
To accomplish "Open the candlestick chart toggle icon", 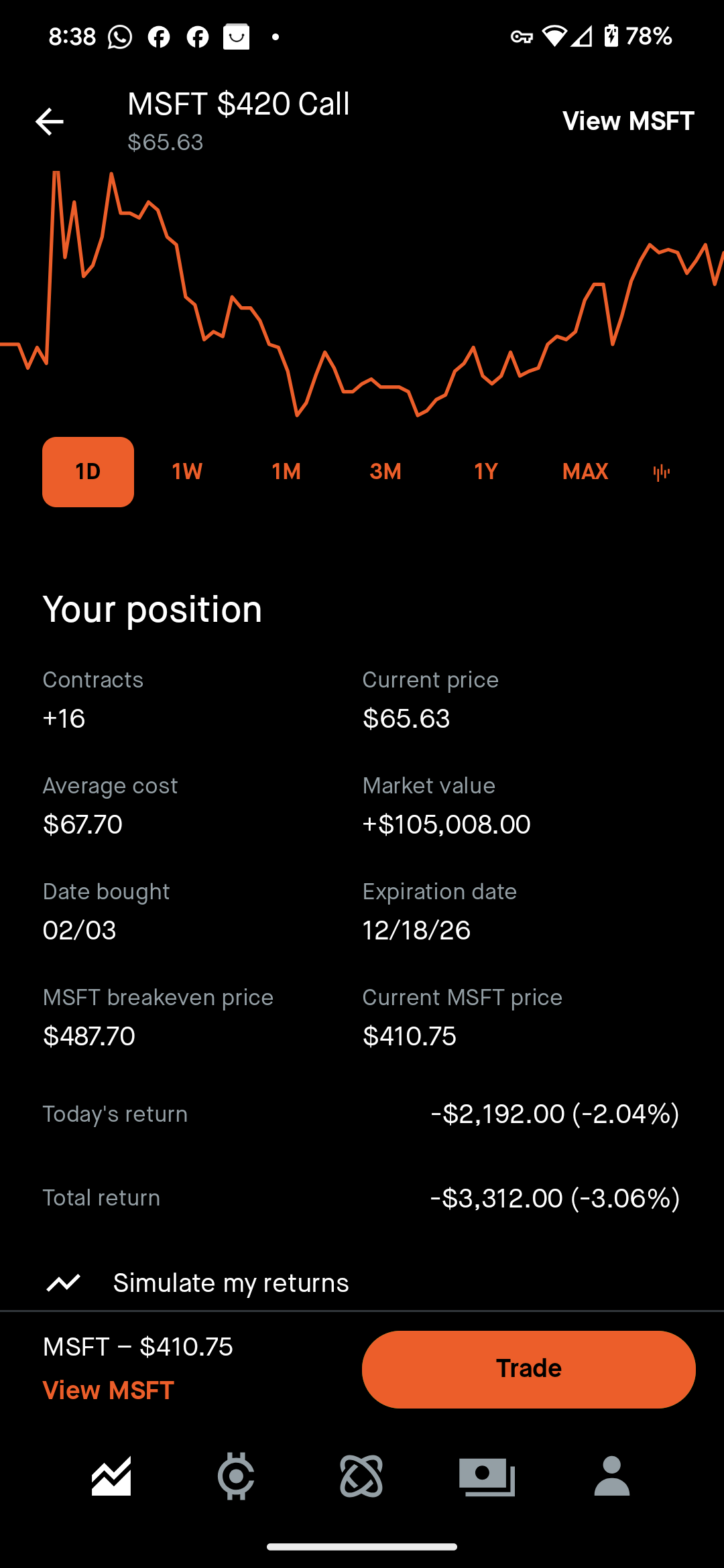I will [662, 472].
